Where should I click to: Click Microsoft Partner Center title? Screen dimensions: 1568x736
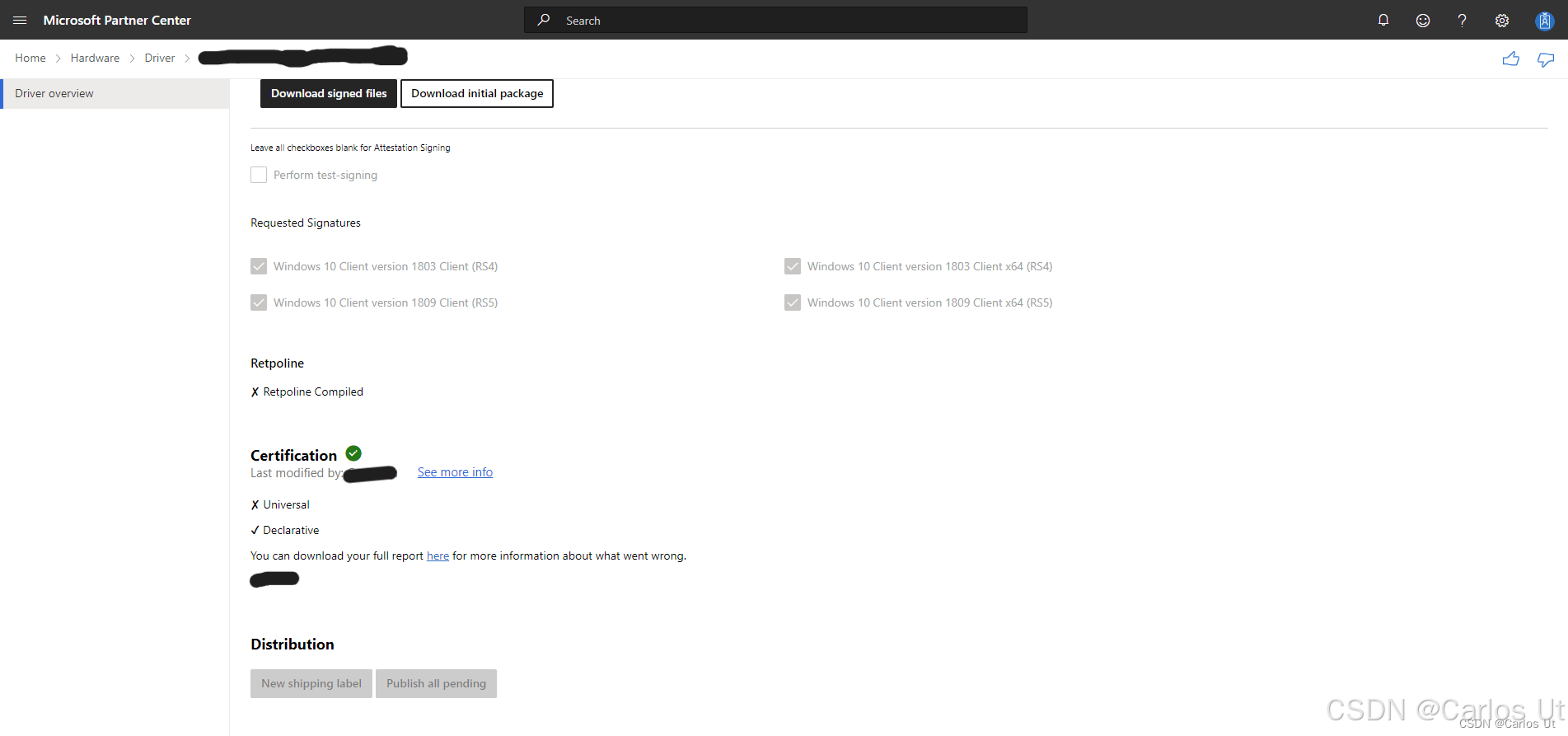[117, 20]
